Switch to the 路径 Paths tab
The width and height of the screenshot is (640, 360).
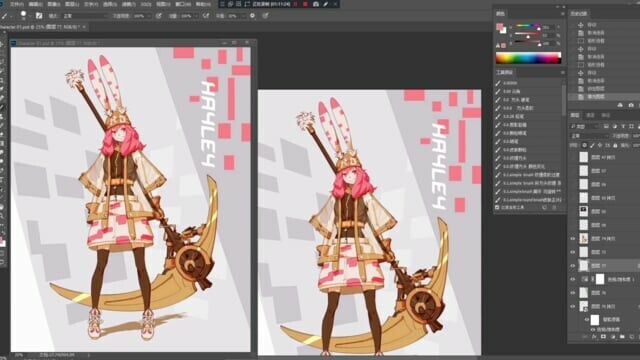(x=606, y=116)
